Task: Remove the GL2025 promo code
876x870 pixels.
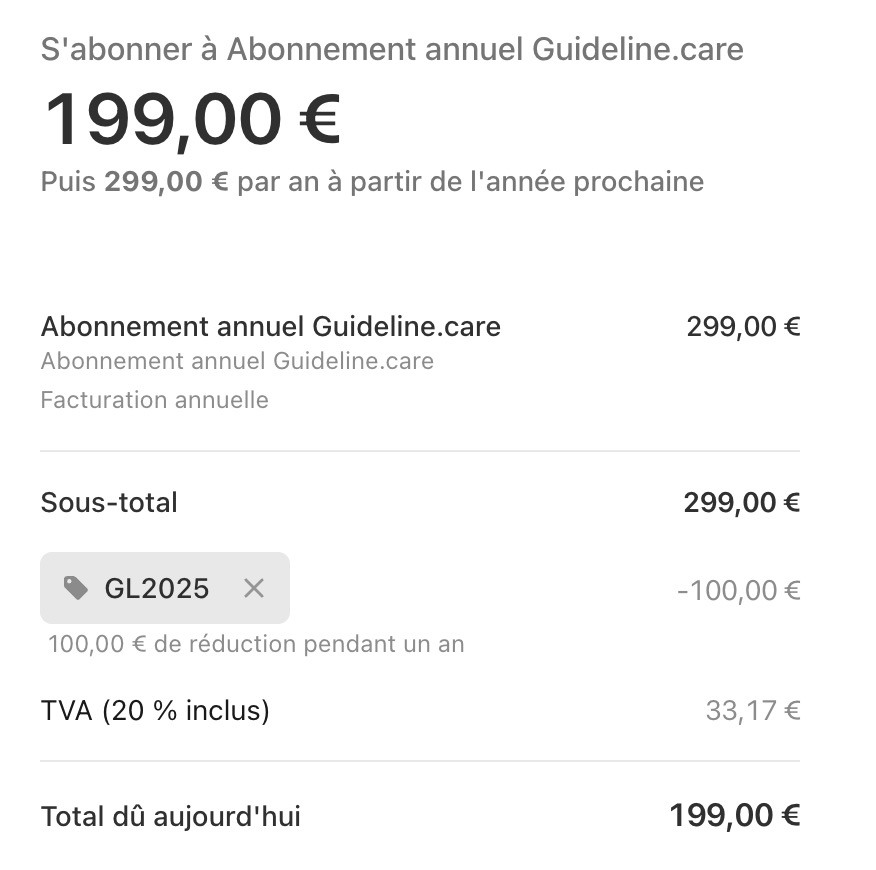Action: (x=254, y=588)
